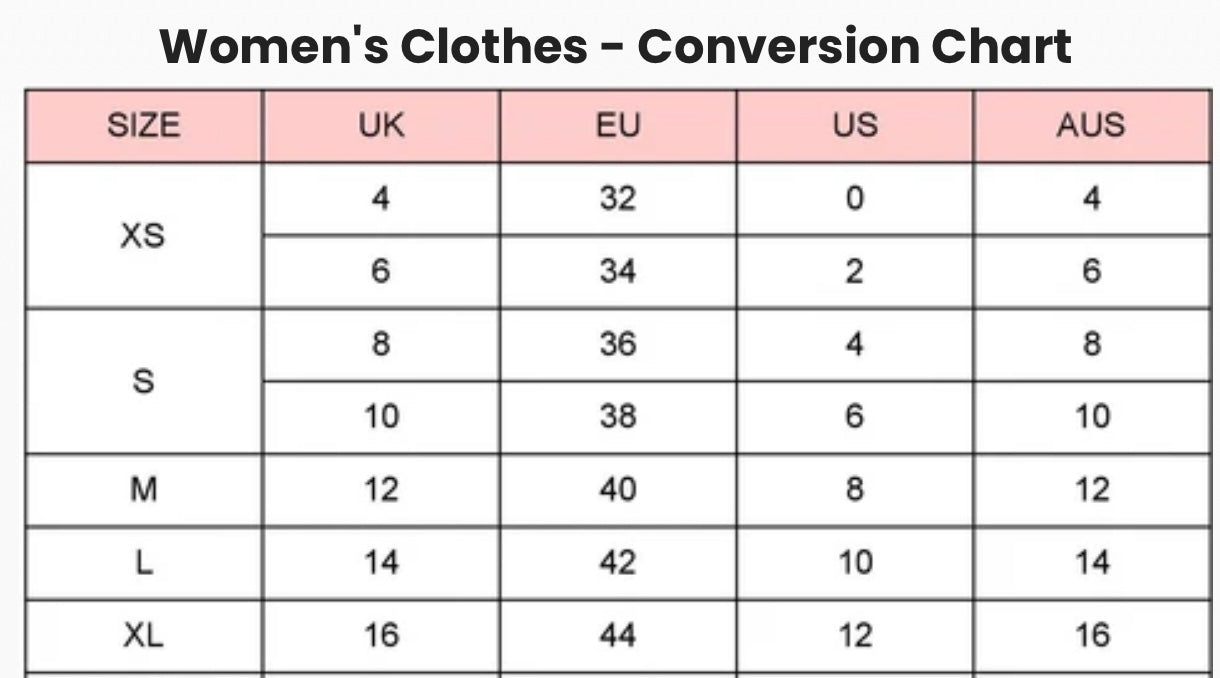Select the L size row label
1220x678 pixels.
(143, 563)
